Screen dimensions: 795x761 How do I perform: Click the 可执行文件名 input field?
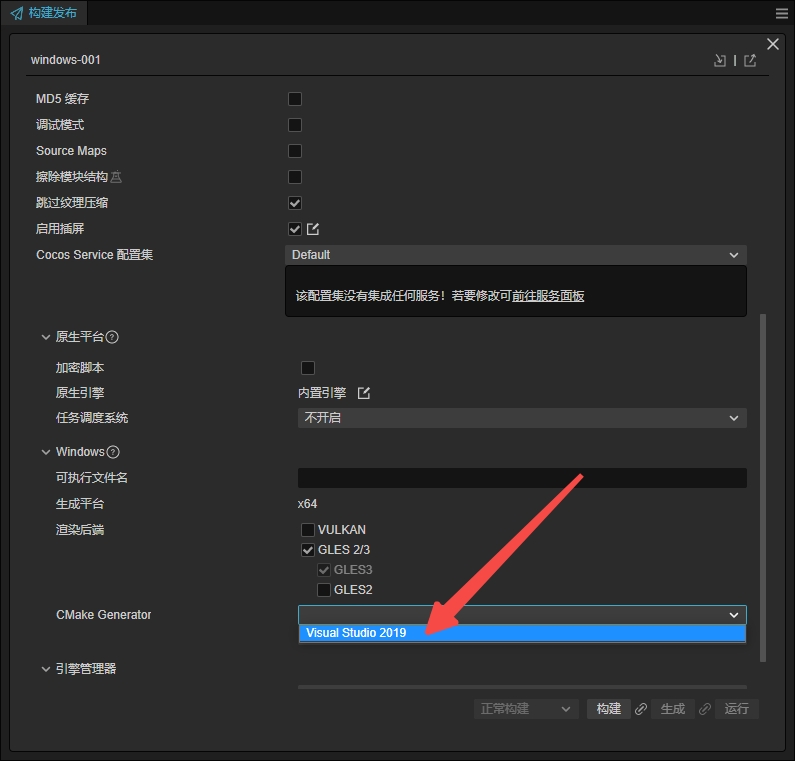coord(522,478)
